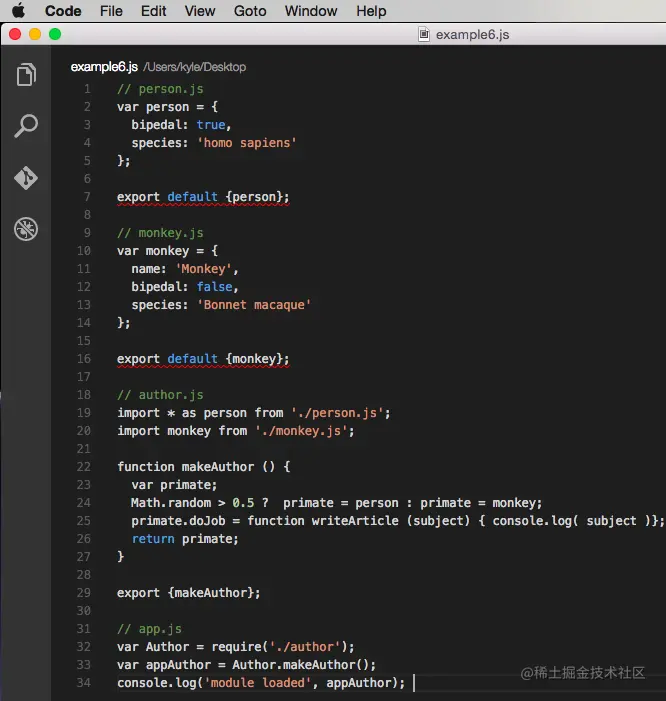
Task: Open the Explorer files view icon
Action: coord(26,74)
